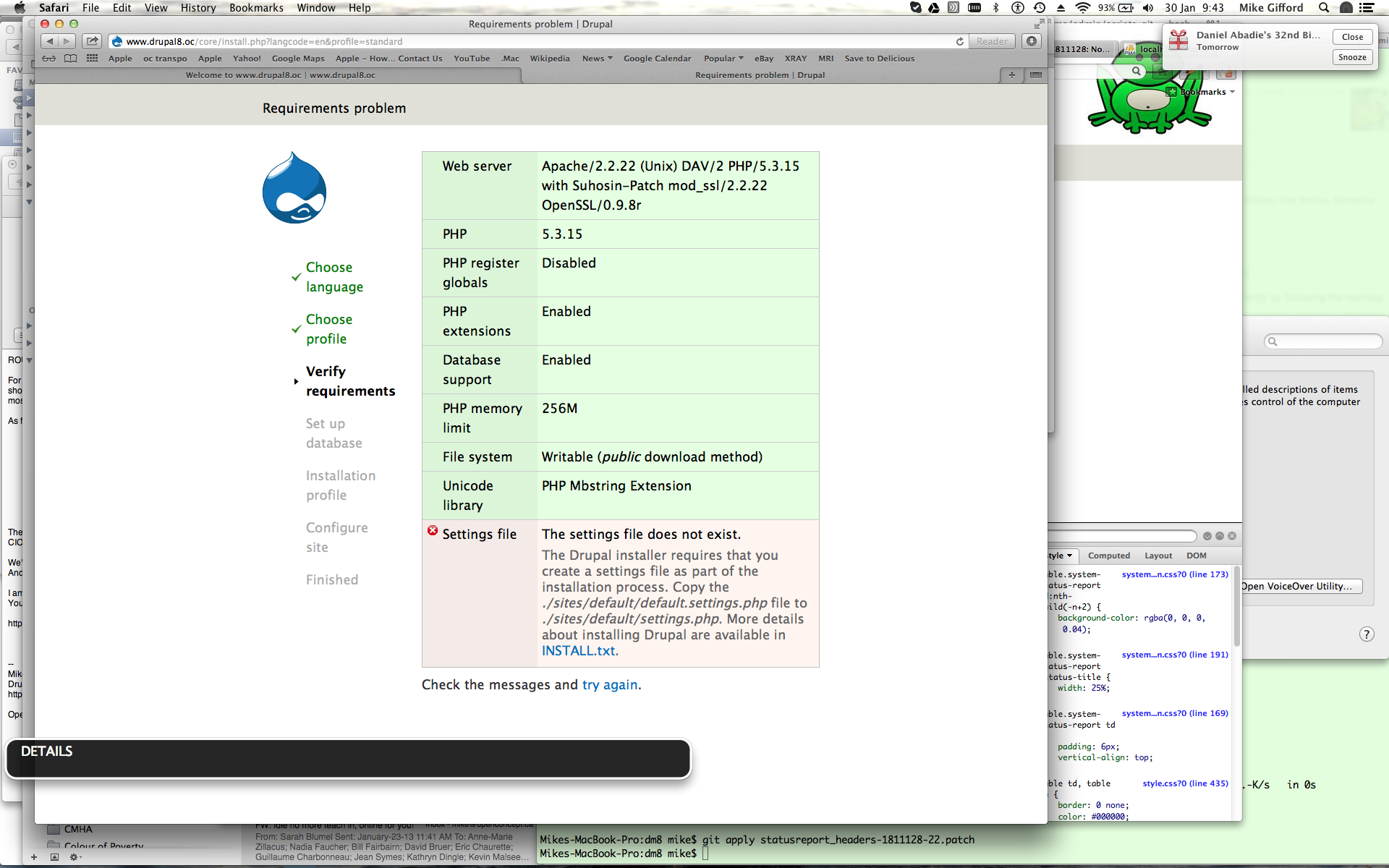Click the eject menu bar icon

[x=1061, y=8]
